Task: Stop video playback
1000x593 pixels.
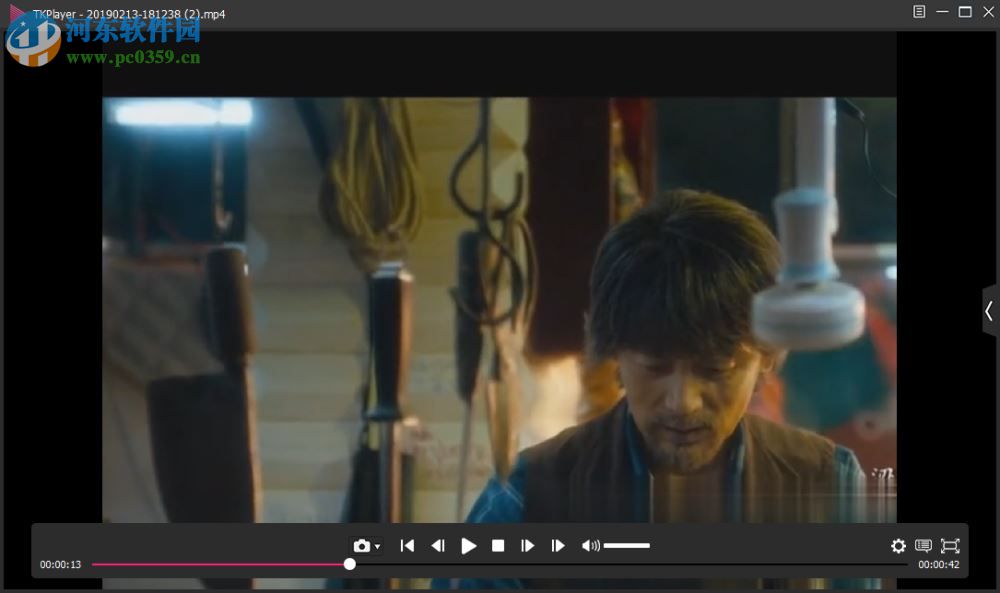Action: click(498, 546)
